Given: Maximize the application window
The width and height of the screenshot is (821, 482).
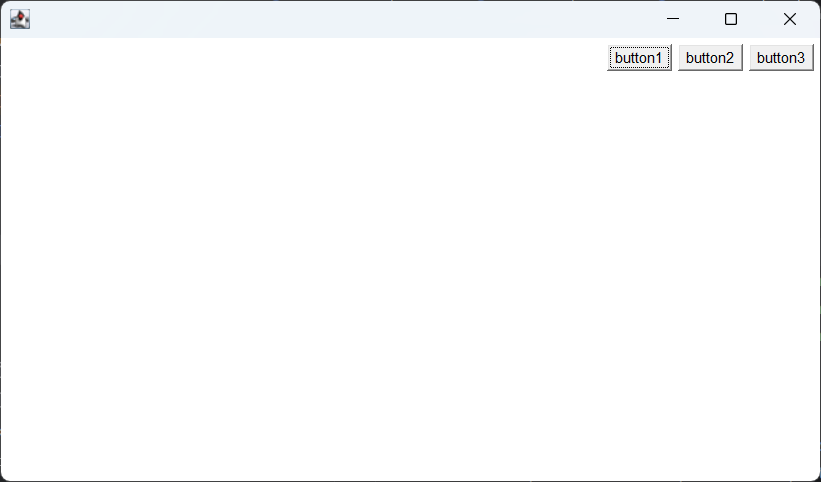Looking at the screenshot, I should [x=731, y=19].
